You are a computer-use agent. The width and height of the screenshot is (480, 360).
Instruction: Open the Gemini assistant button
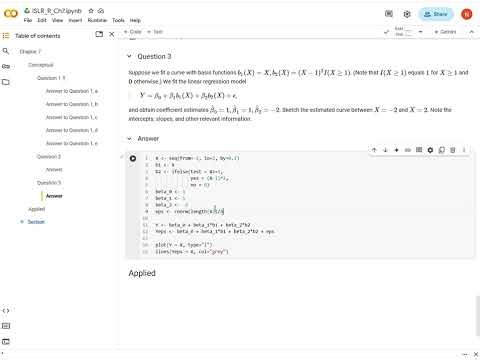445,32
